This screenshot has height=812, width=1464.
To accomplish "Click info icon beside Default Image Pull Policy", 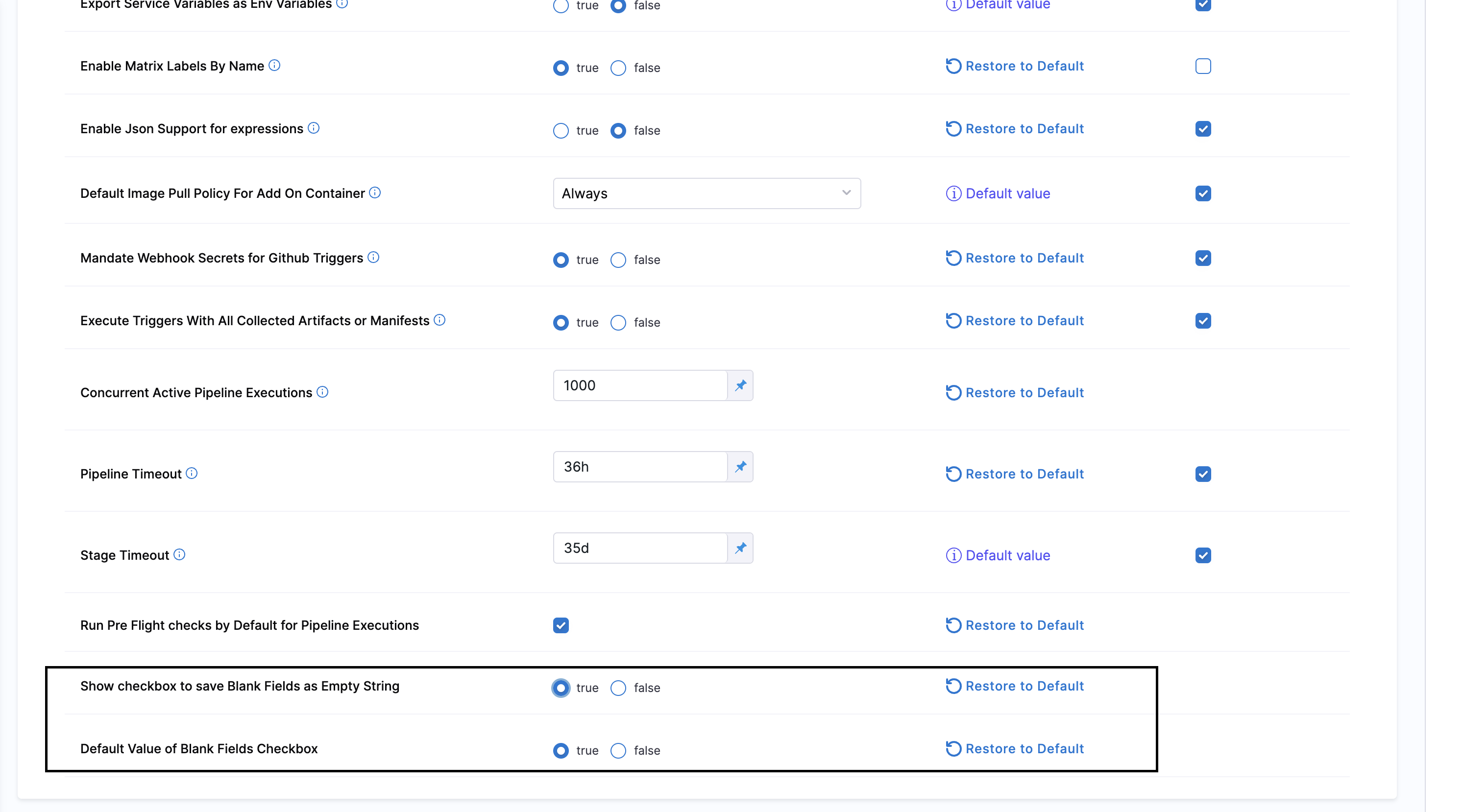I will 375,192.
